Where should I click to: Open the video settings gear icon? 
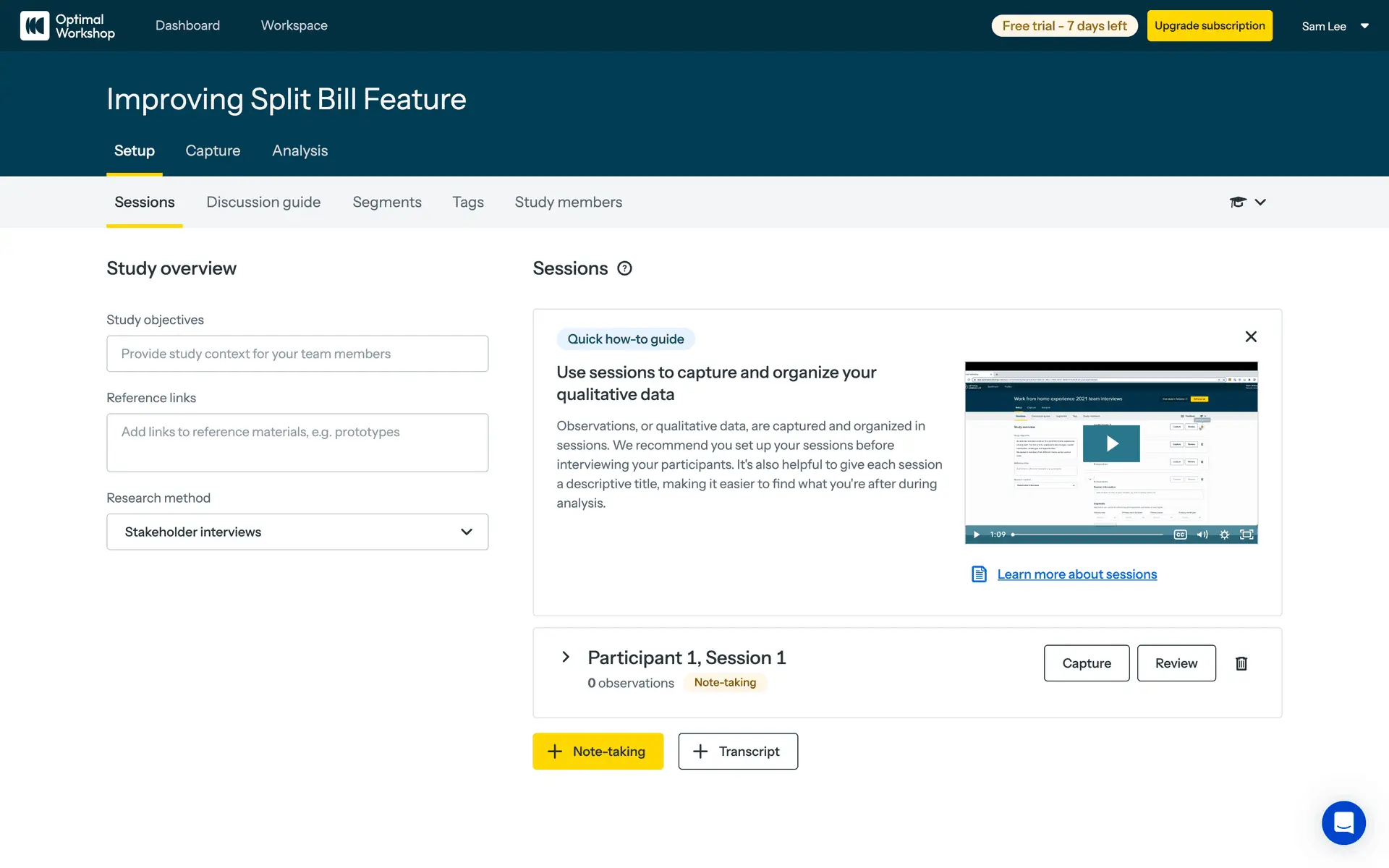point(1224,535)
